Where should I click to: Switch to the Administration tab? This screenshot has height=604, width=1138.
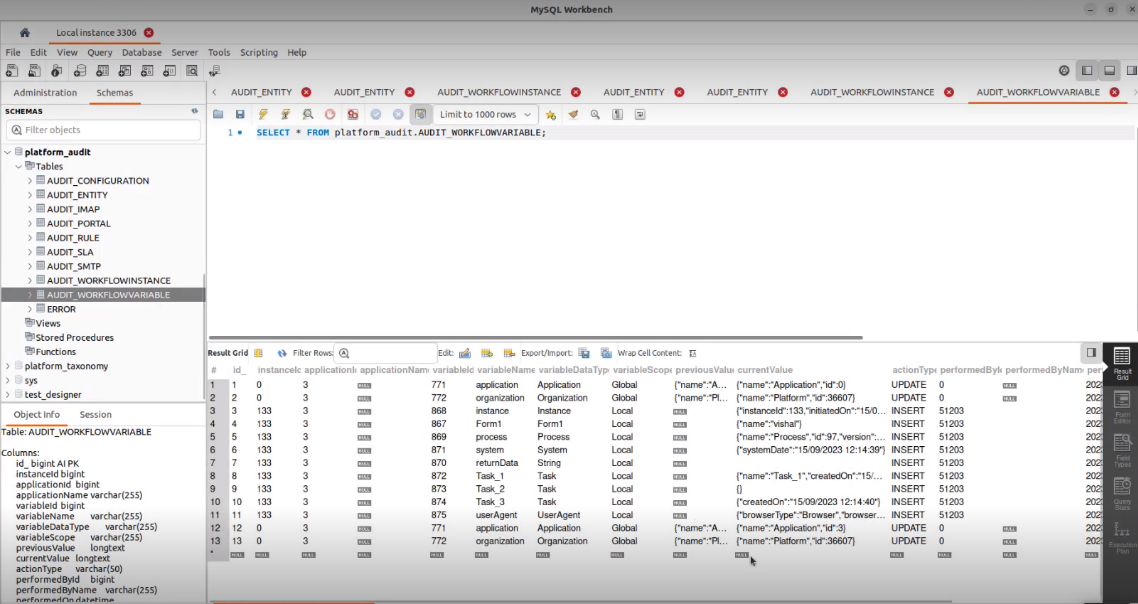tap(45, 93)
